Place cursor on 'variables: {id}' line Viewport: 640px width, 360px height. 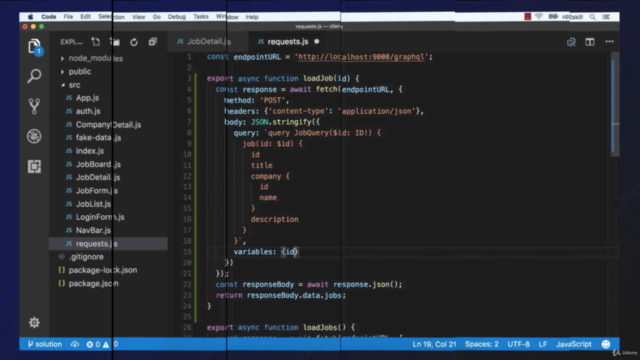coord(266,252)
